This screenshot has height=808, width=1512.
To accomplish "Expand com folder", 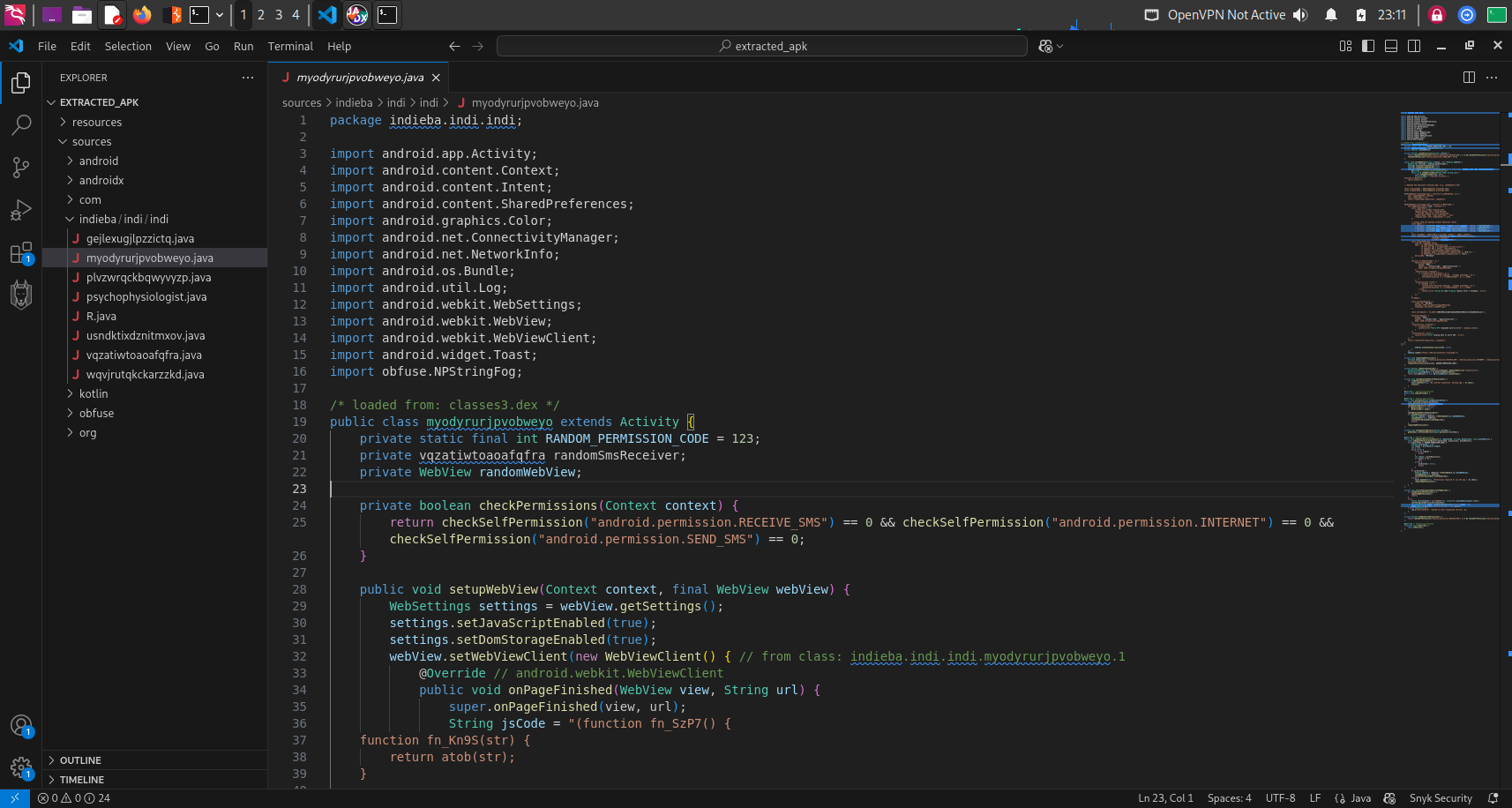I will [x=154, y=199].
